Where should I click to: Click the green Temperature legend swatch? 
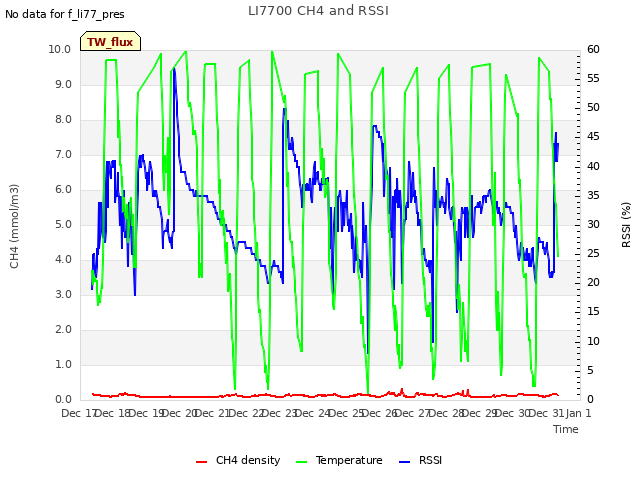click(301, 462)
